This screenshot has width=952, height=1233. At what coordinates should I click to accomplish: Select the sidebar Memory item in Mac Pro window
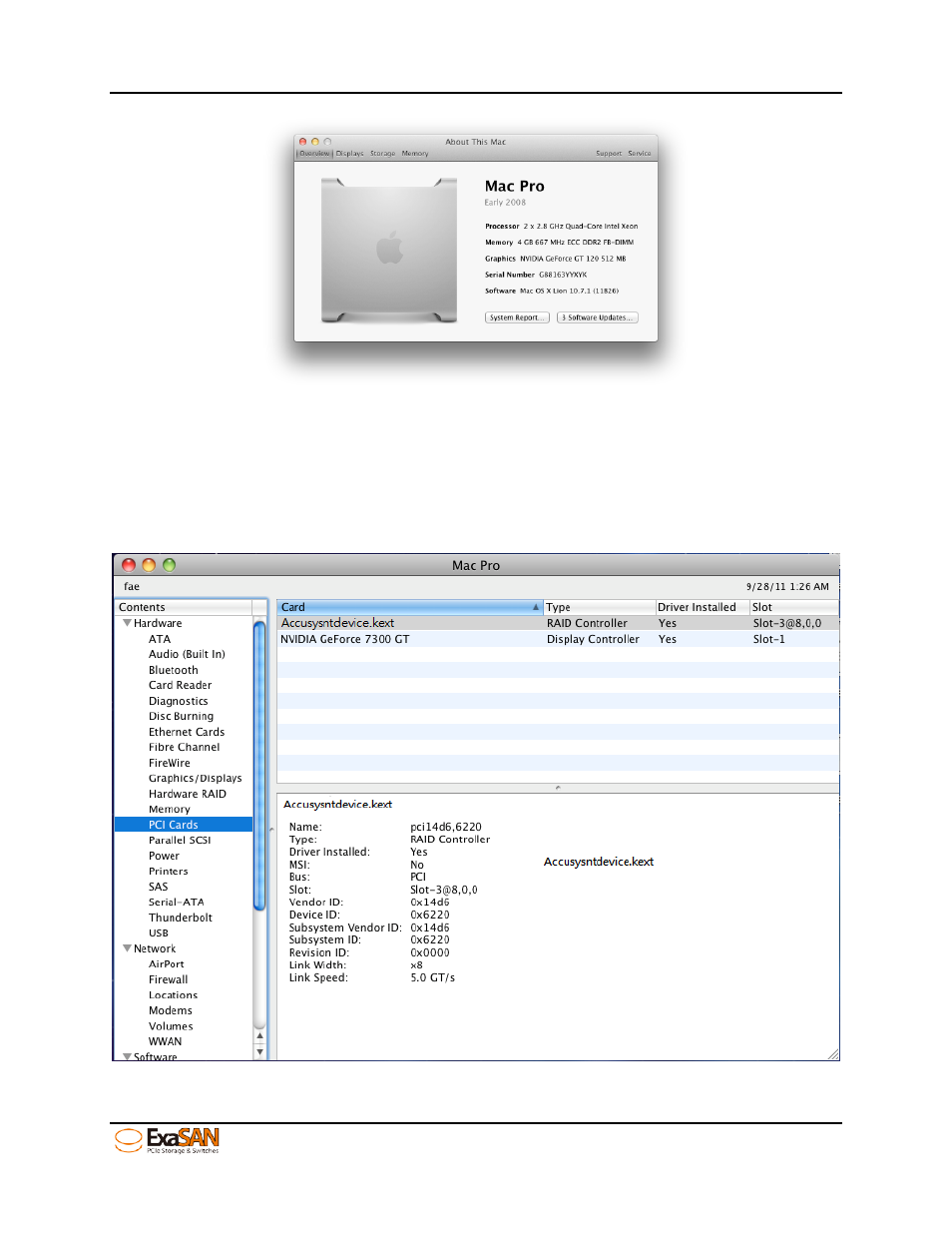point(169,809)
